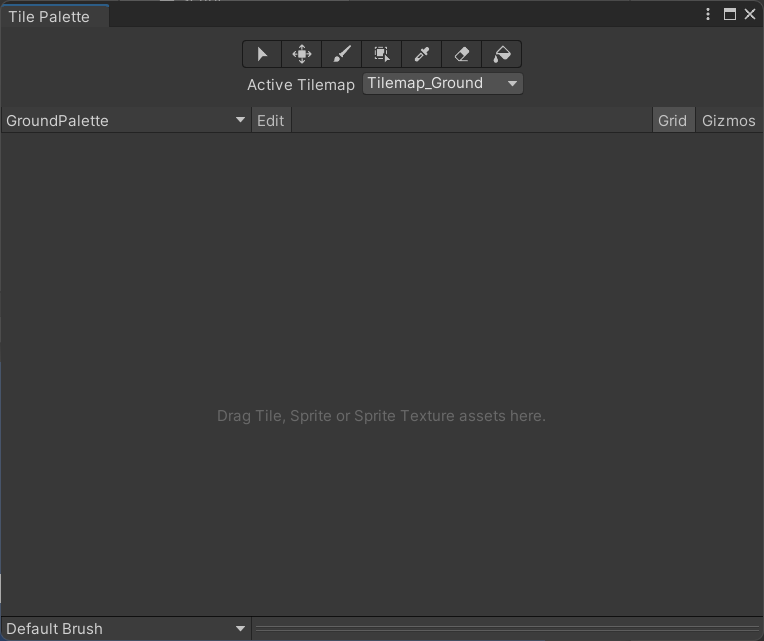Image resolution: width=764 pixels, height=641 pixels.
Task: Activate the Paintbrush tool
Action: point(342,54)
